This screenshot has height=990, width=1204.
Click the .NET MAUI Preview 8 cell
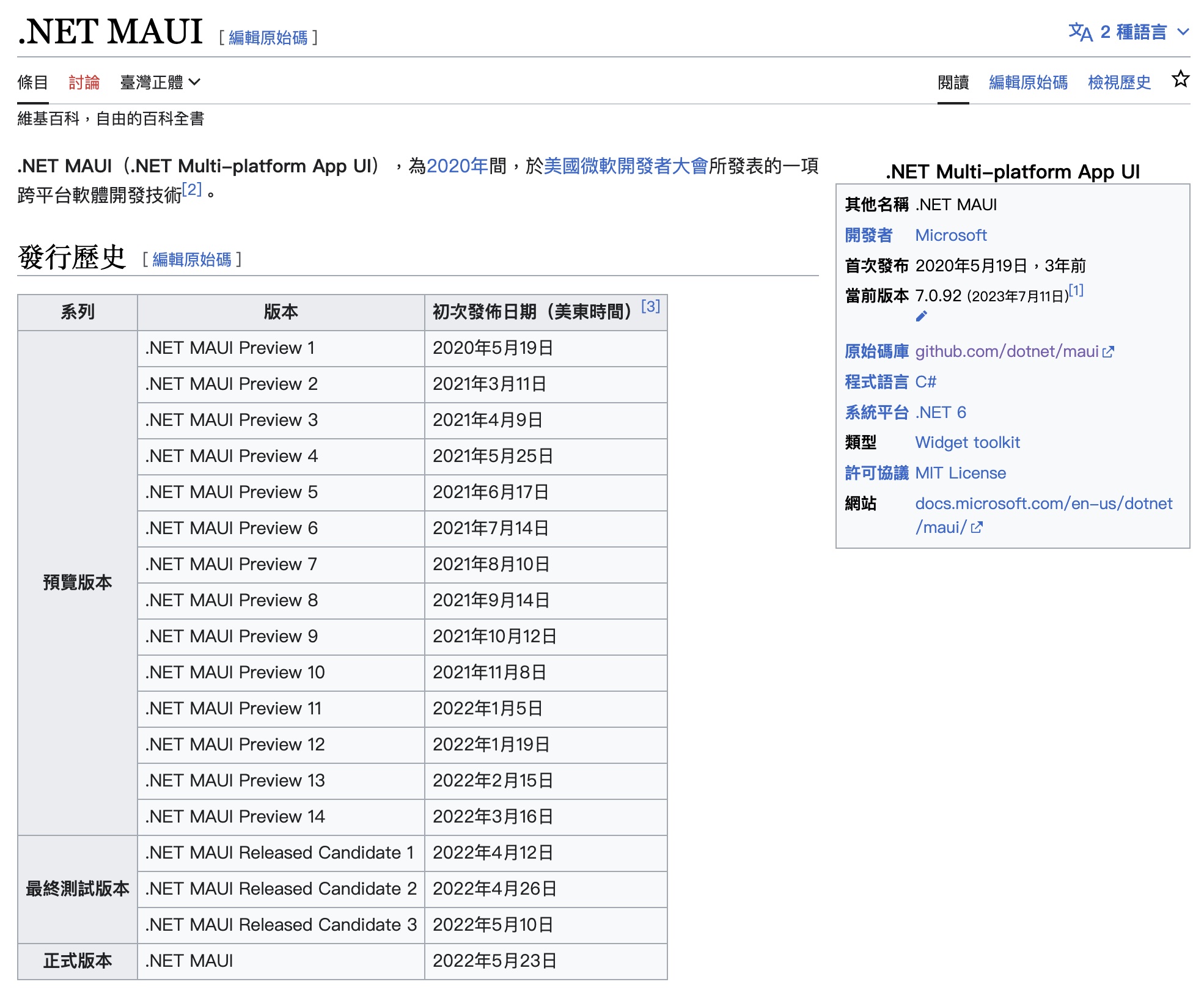[x=281, y=601]
